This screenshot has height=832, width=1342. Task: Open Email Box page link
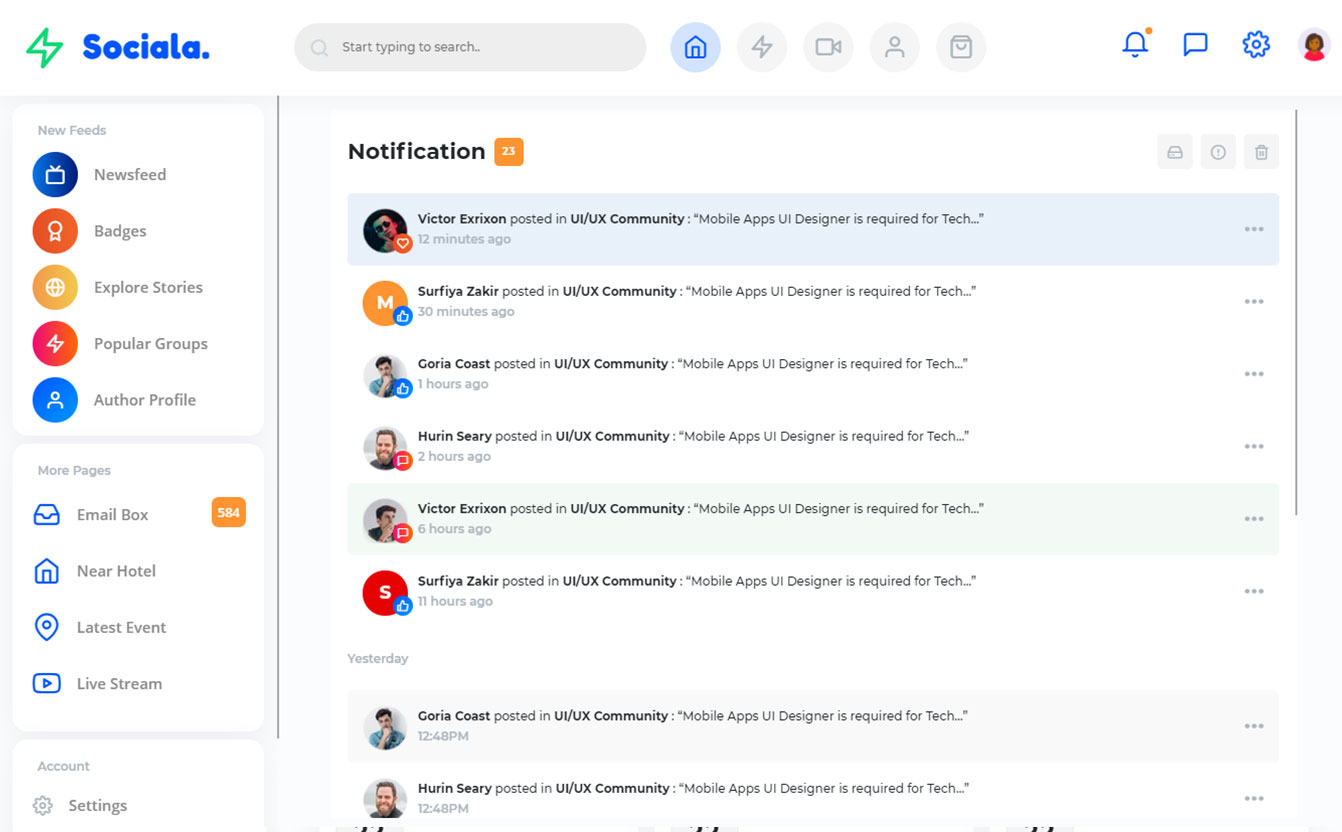[112, 515]
